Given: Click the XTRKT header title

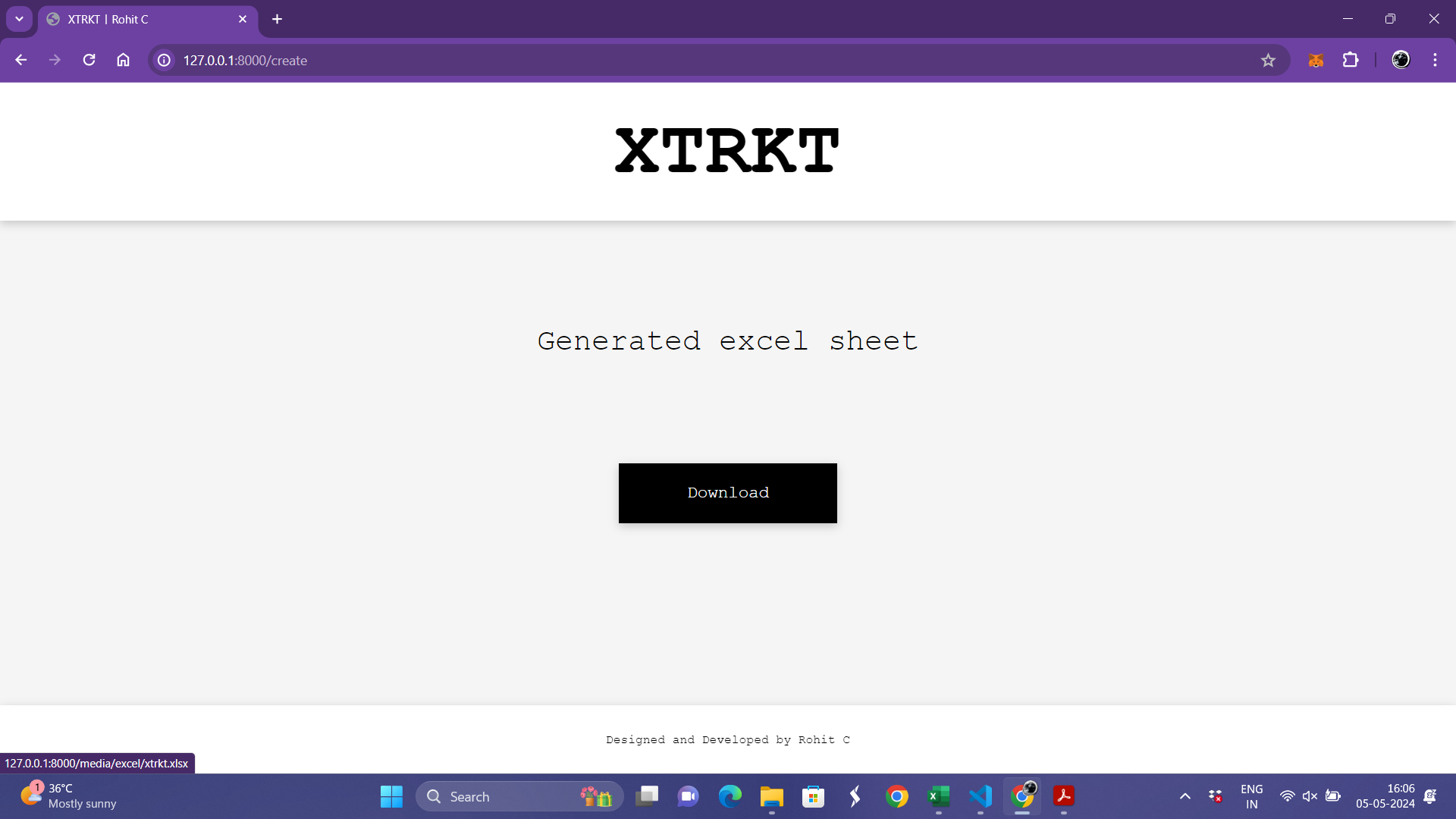Looking at the screenshot, I should [726, 151].
